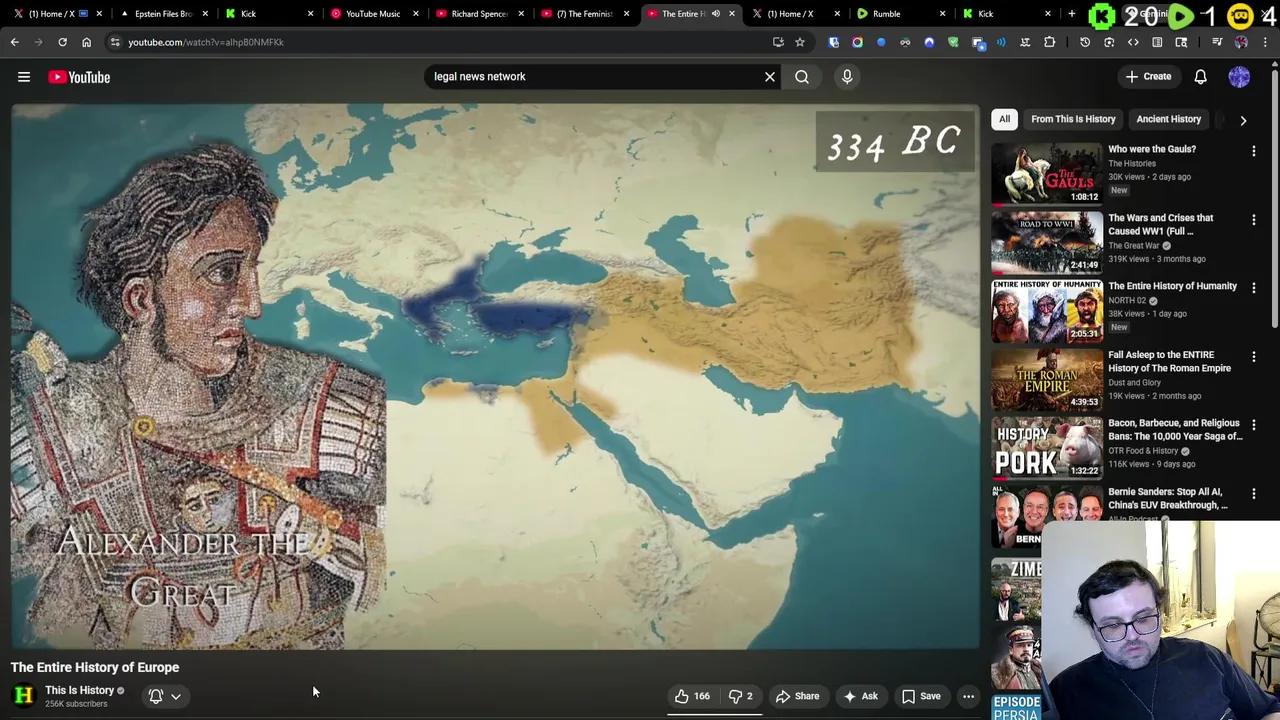Screen dimensions: 1280x720
Task: Open the developer code brackets extension icon
Action: [x=1133, y=42]
